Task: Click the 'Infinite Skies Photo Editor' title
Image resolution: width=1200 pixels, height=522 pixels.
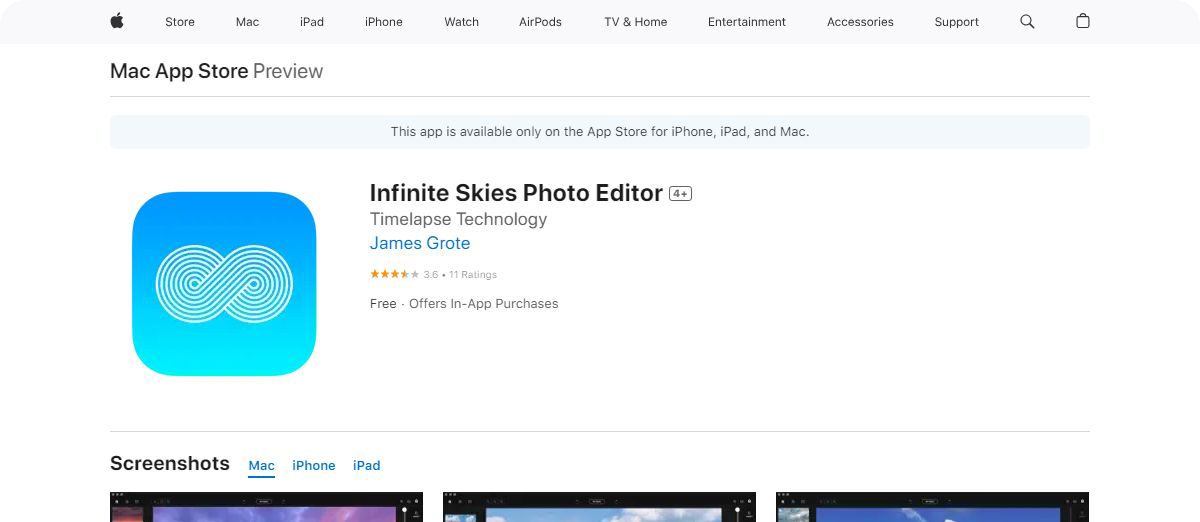Action: 516,193
